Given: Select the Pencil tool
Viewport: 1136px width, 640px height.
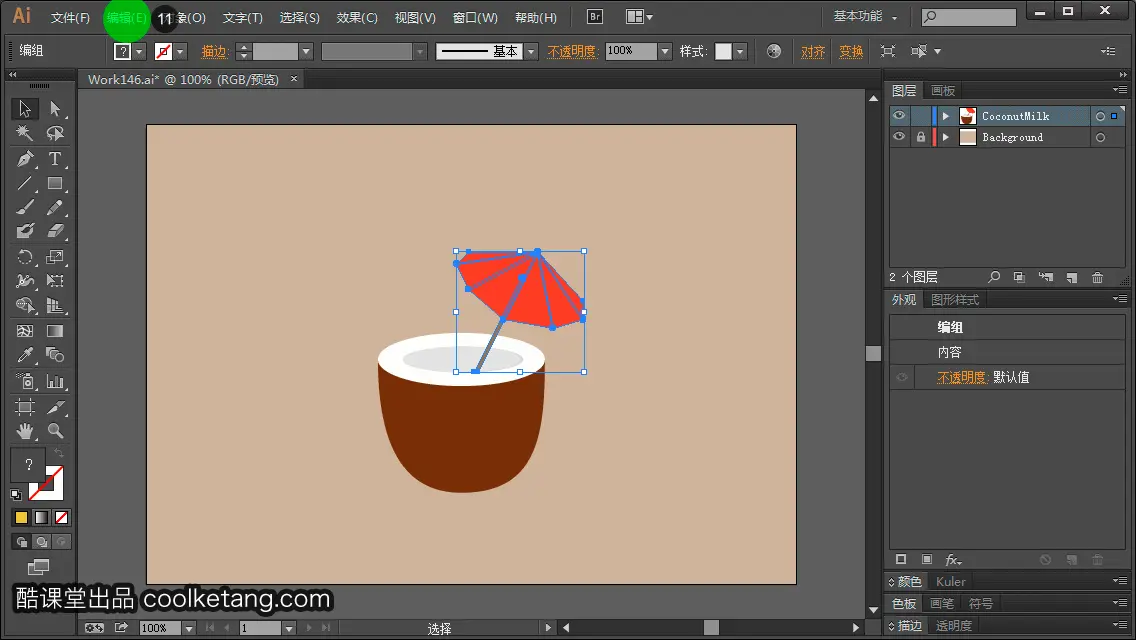Looking at the screenshot, I should pos(55,208).
